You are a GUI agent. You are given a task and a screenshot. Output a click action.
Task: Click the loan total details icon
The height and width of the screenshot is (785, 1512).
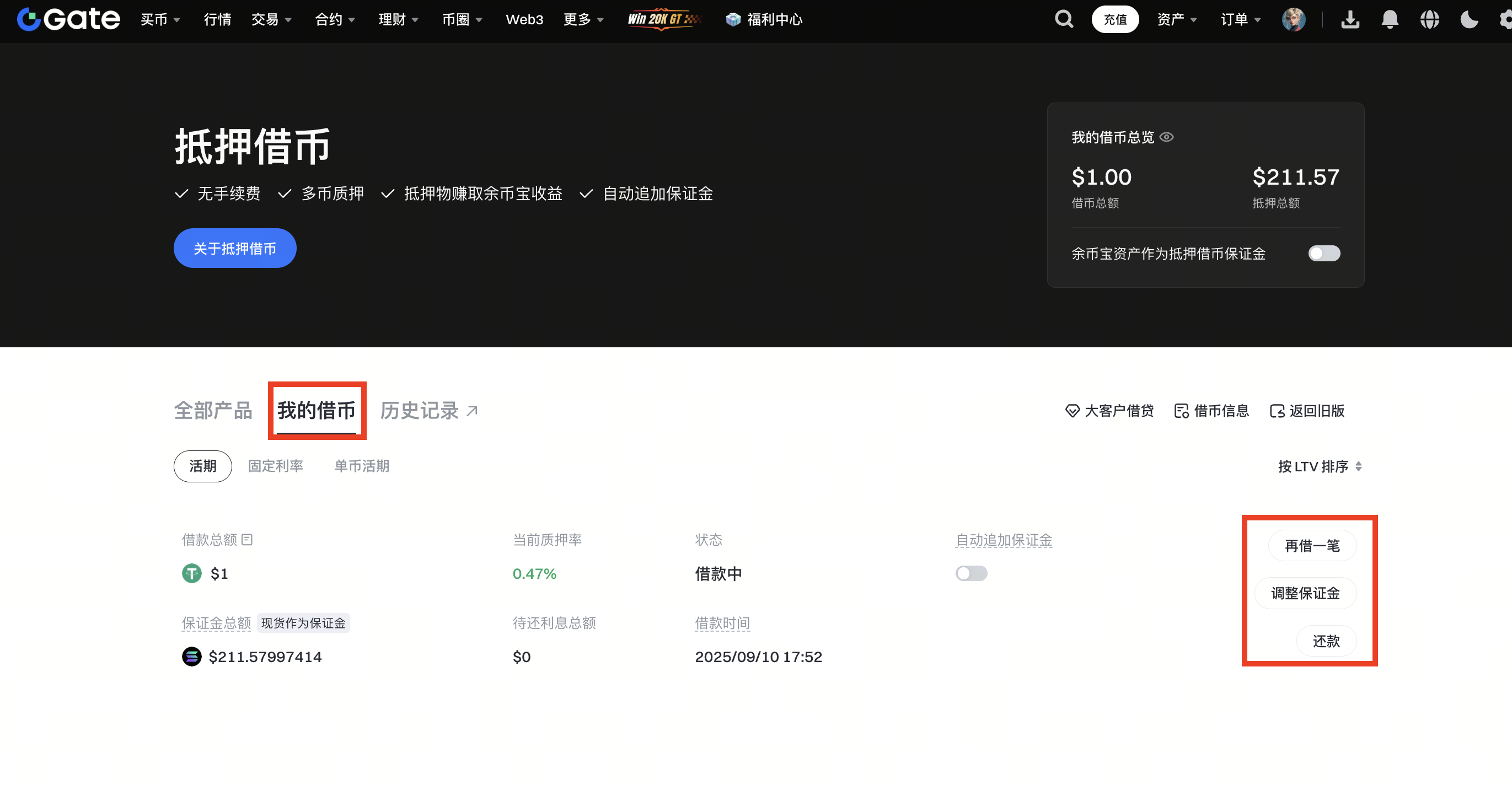click(247, 539)
